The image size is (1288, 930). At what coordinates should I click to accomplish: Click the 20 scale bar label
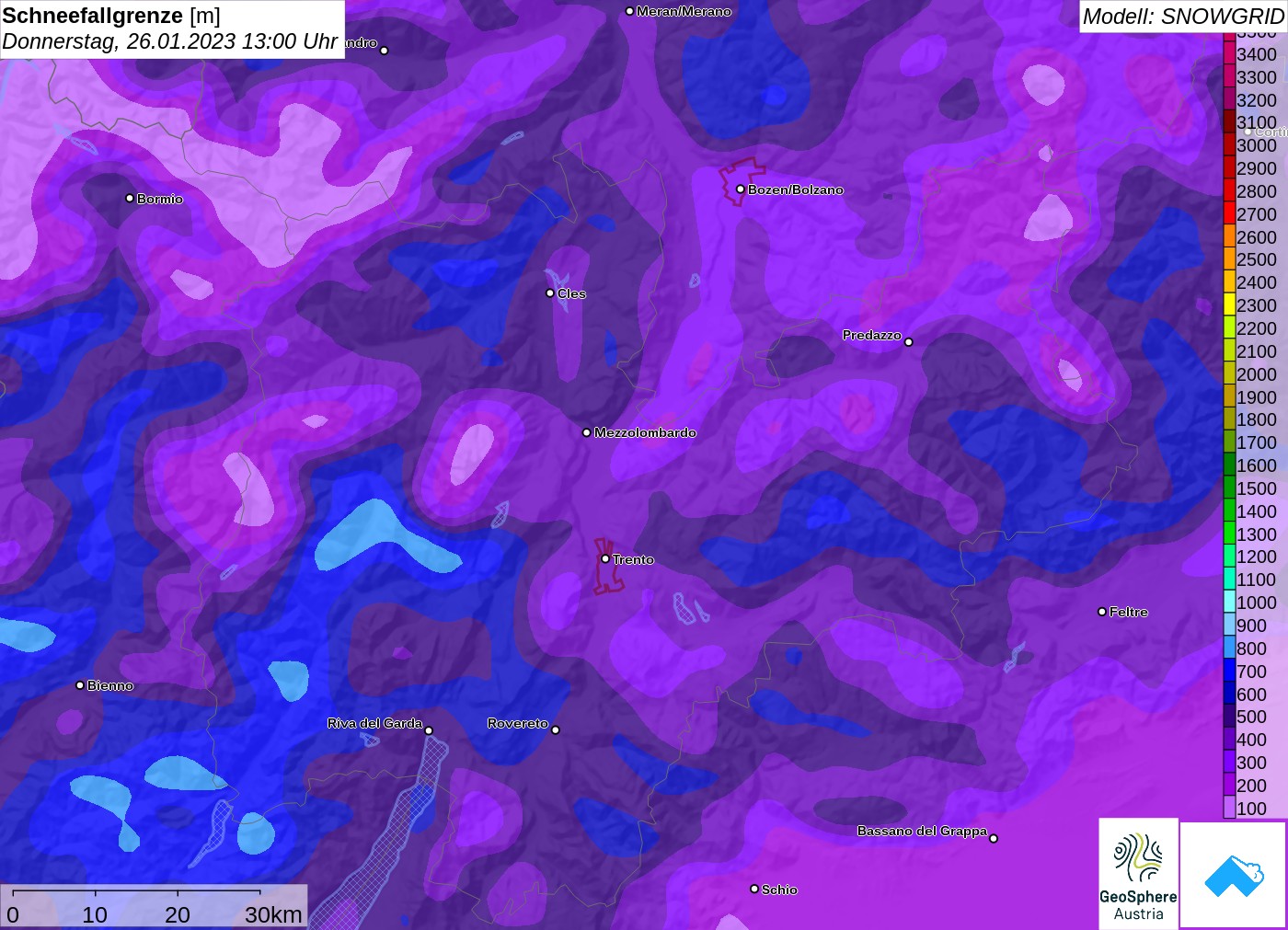point(178,914)
